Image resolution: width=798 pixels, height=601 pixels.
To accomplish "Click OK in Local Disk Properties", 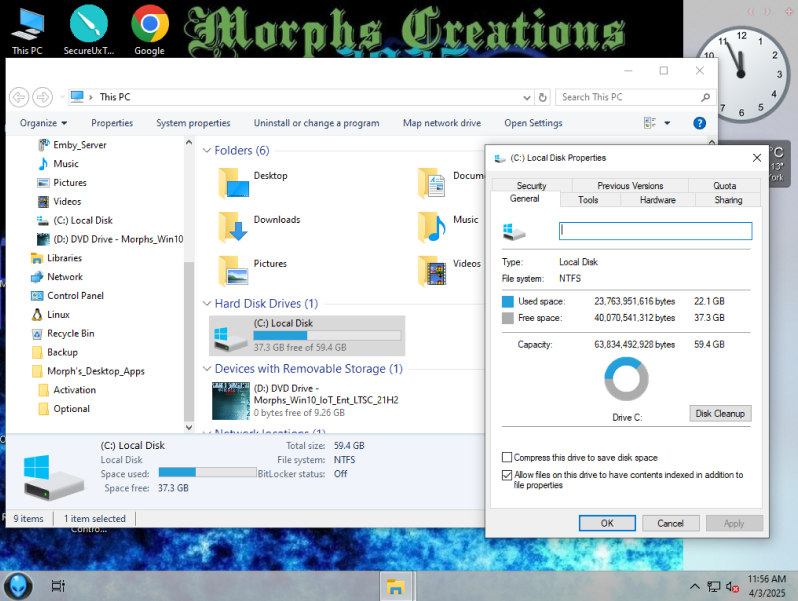I will [607, 523].
